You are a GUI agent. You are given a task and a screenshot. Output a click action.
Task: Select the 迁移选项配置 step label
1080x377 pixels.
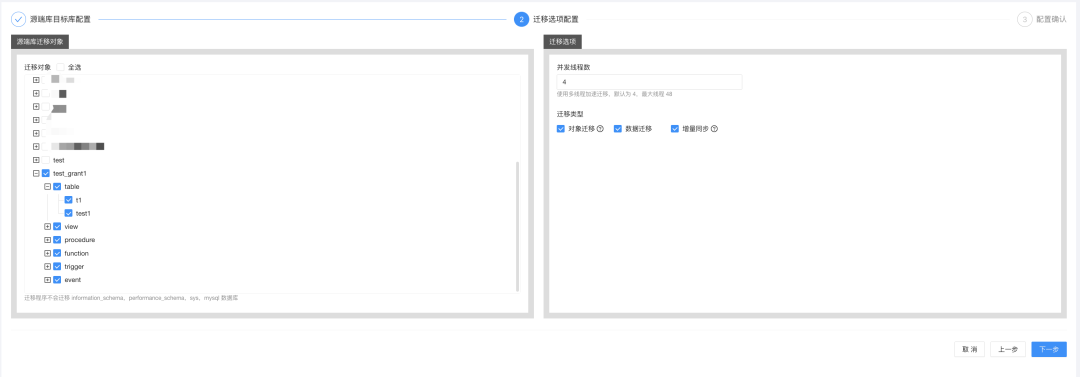556,19
